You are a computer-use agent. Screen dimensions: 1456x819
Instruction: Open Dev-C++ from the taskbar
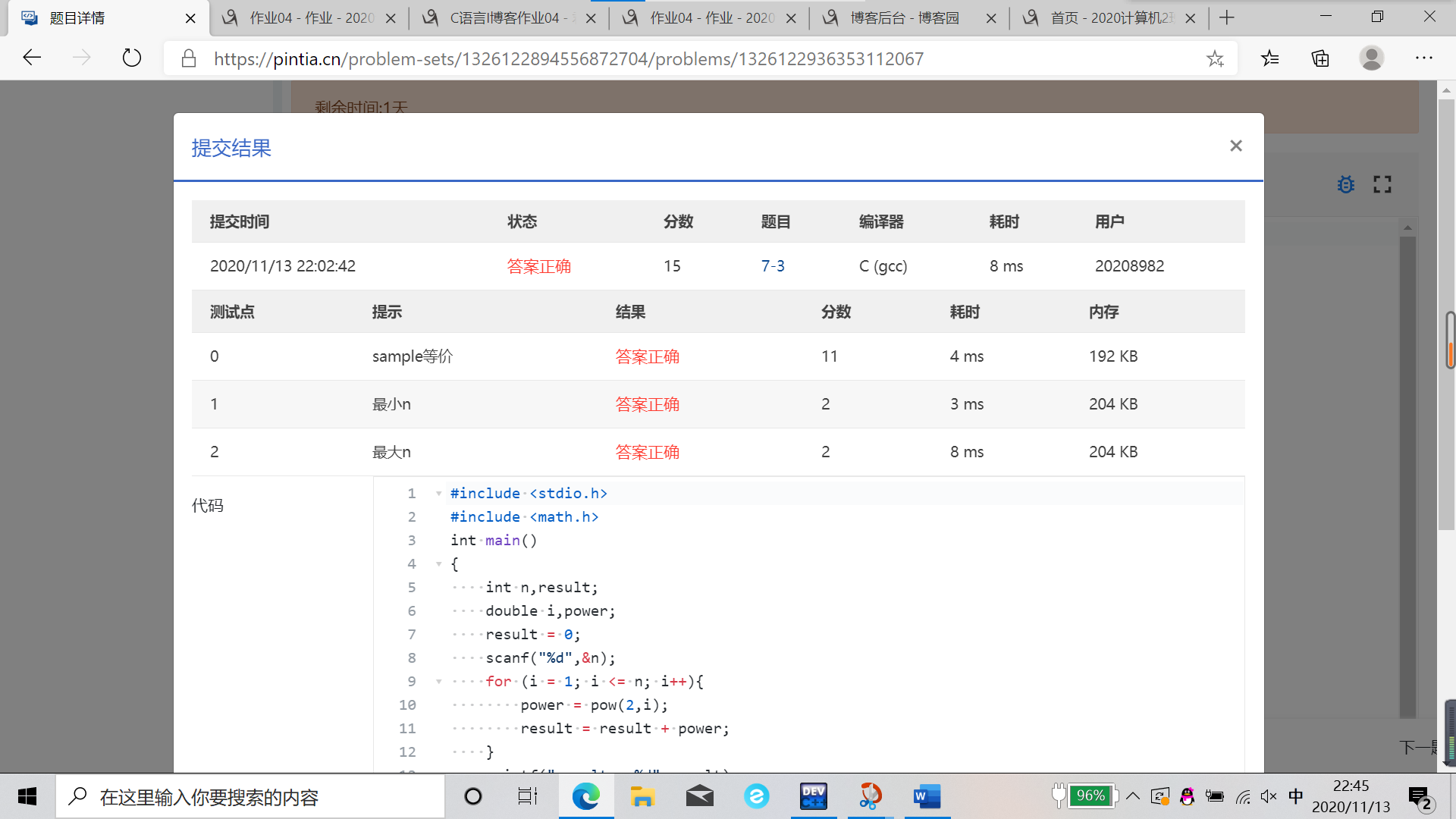[813, 796]
